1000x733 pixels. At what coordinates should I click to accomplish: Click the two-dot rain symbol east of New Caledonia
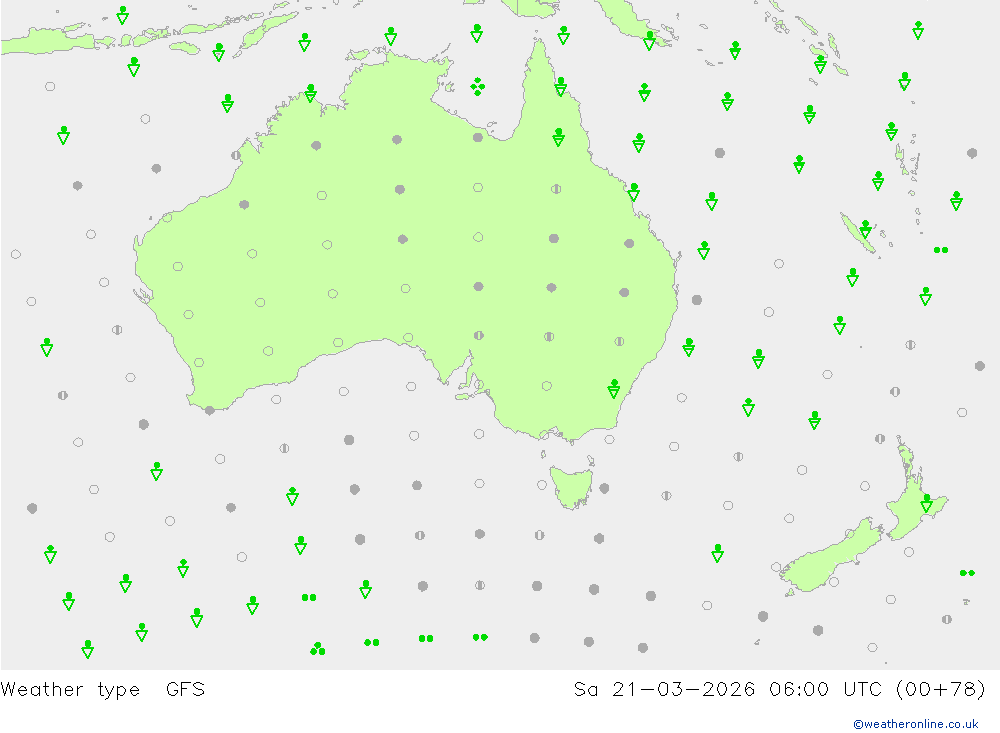click(941, 250)
